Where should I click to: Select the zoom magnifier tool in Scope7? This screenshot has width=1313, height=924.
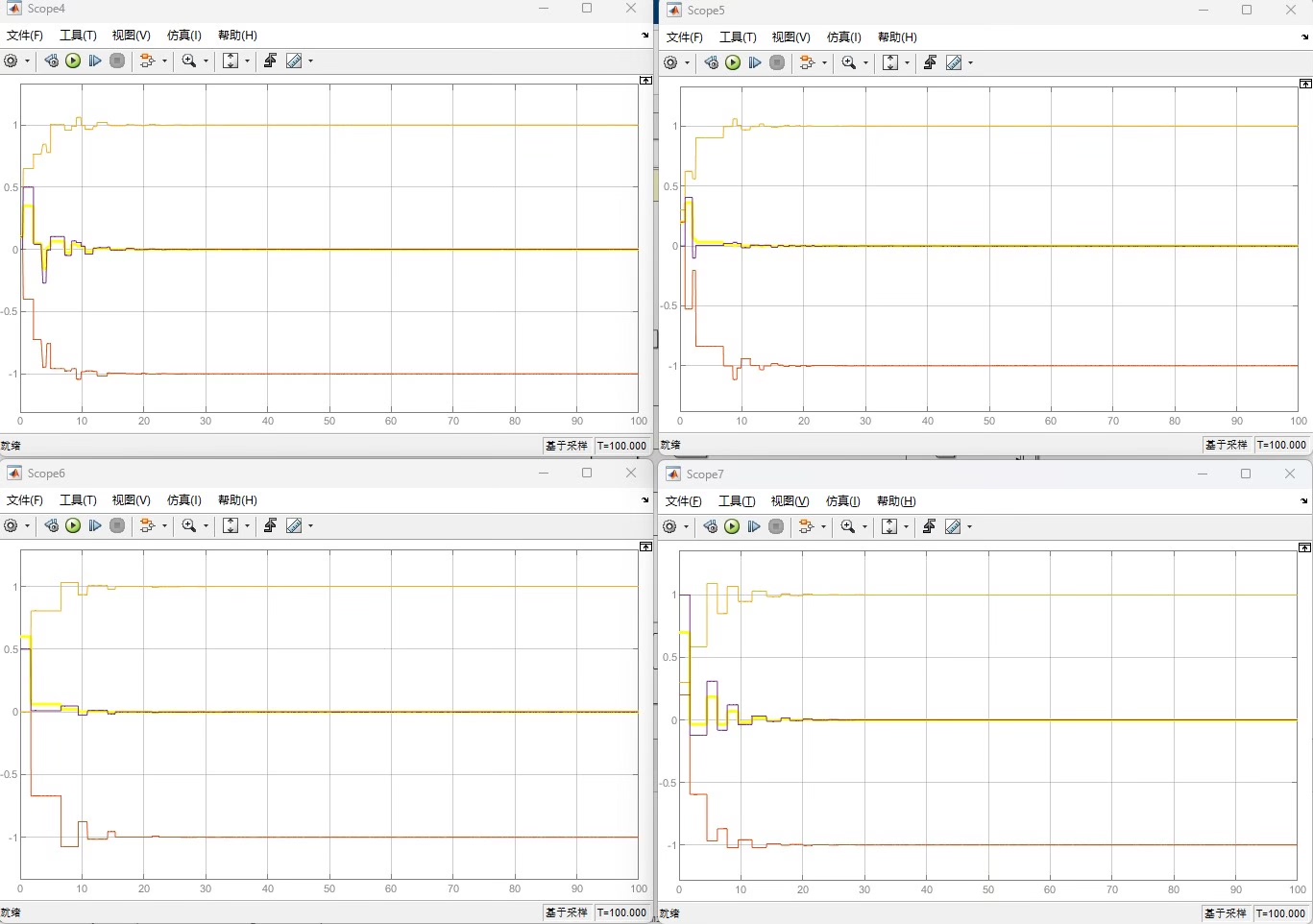(847, 526)
